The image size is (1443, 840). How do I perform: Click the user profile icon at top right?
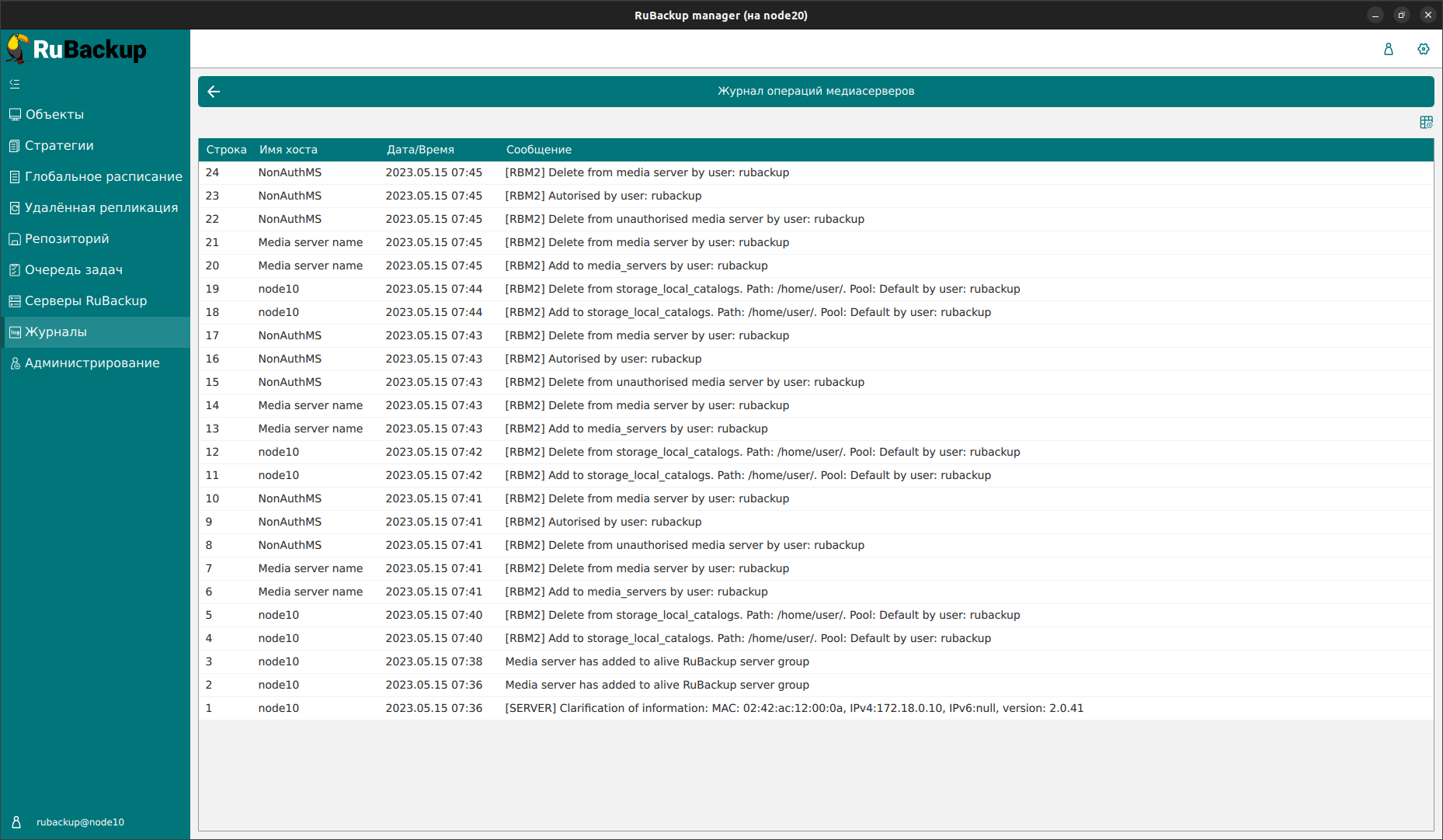click(x=1389, y=49)
